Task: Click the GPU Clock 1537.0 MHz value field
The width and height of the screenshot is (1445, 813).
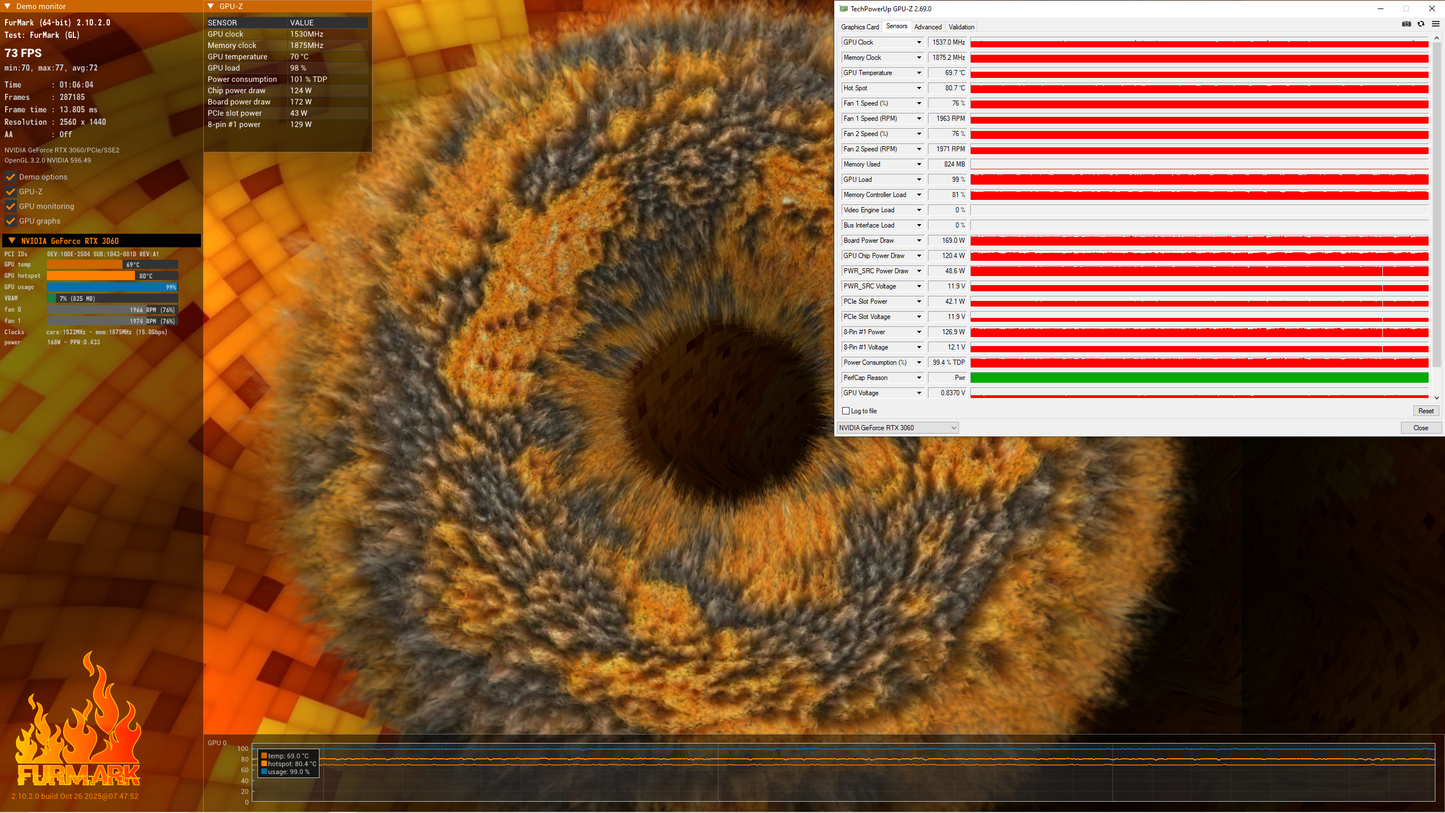Action: point(948,43)
